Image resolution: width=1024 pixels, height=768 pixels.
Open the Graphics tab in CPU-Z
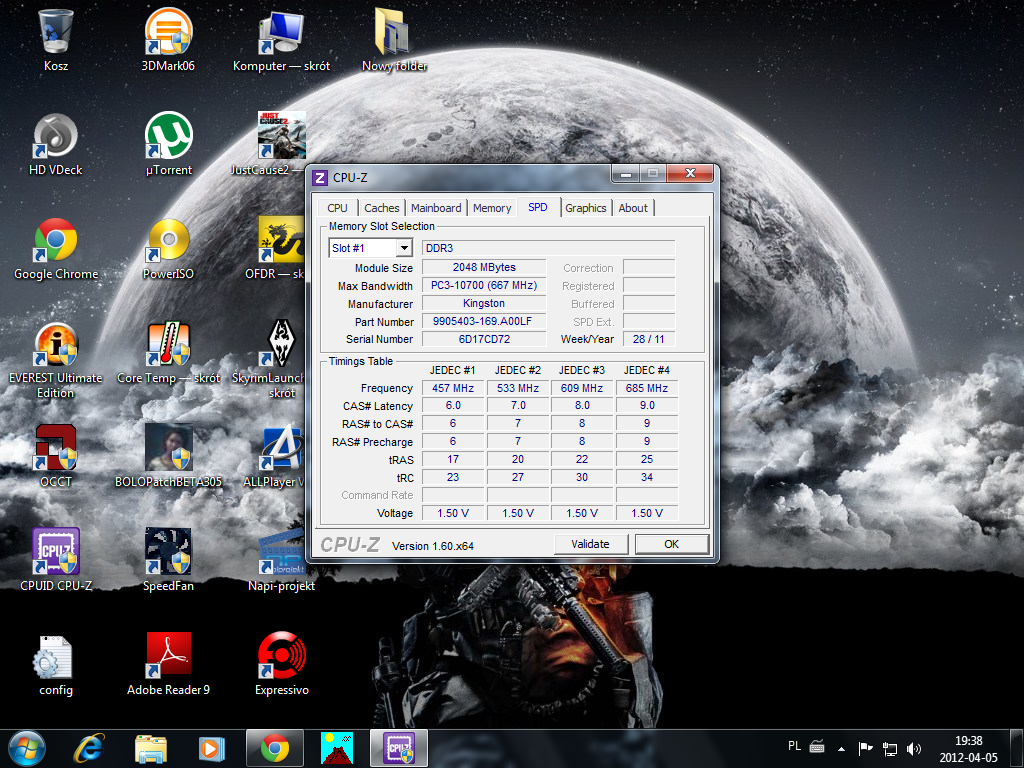pos(585,208)
